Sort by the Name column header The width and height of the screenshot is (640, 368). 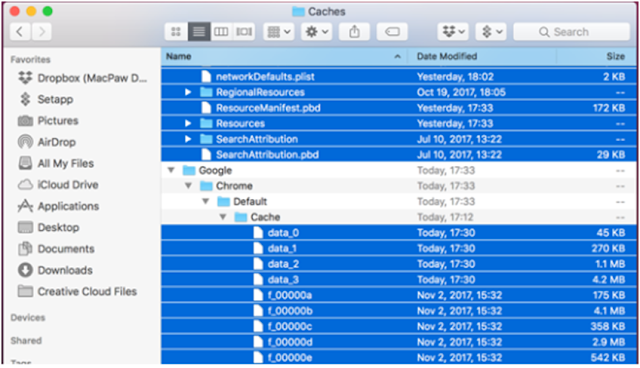click(284, 56)
